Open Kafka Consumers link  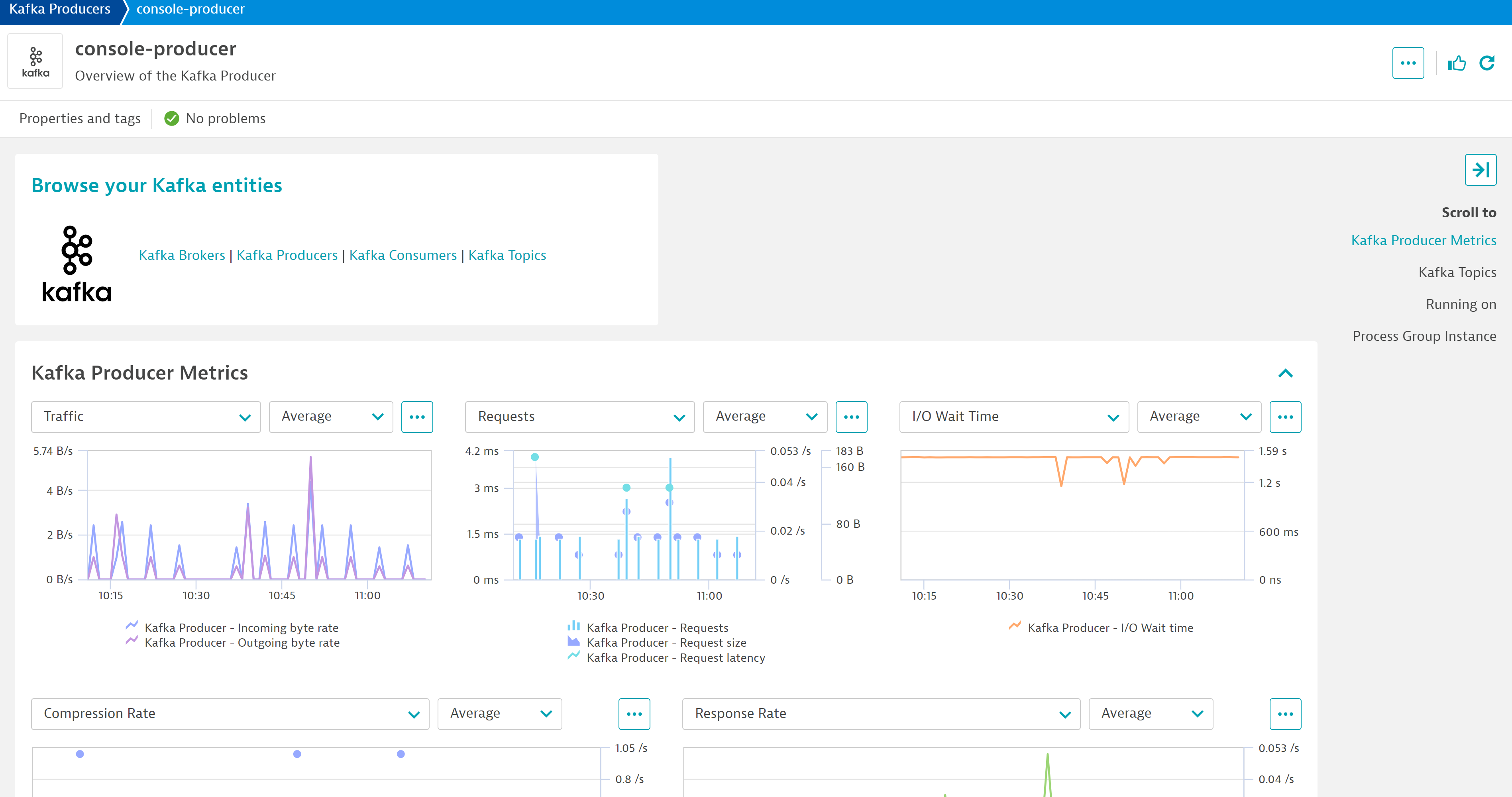tap(403, 255)
